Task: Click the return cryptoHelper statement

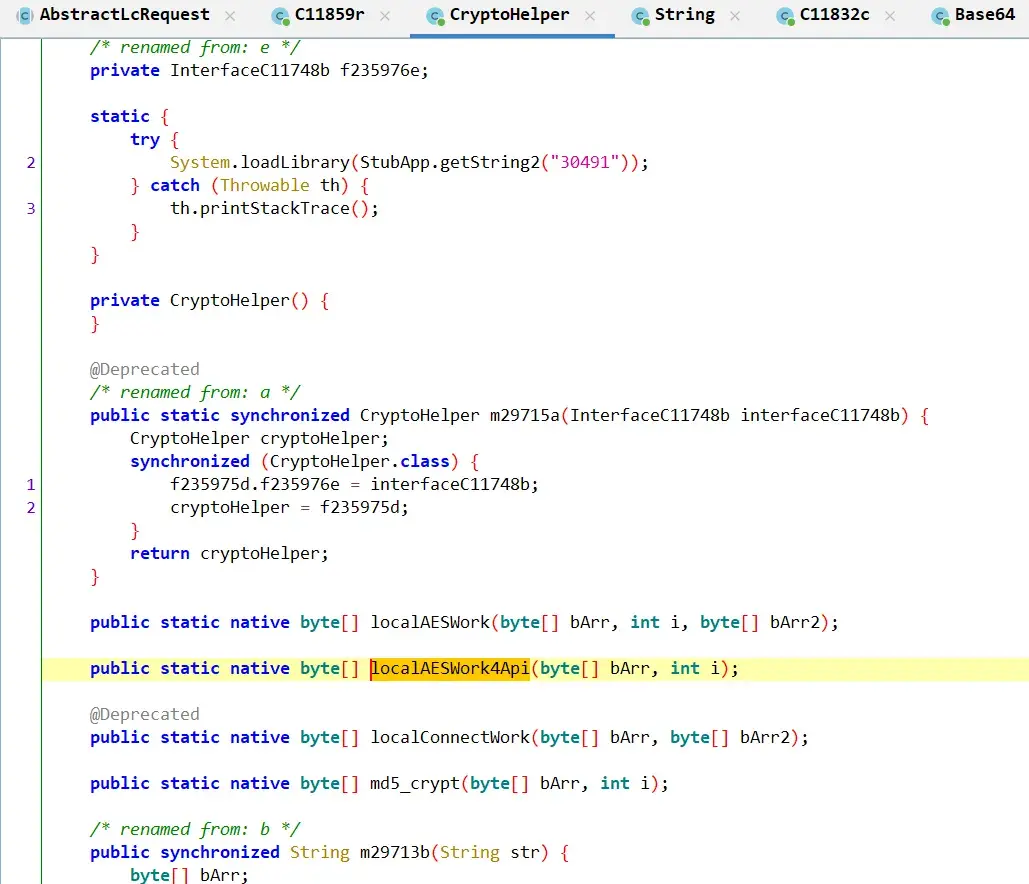Action: pos(229,554)
